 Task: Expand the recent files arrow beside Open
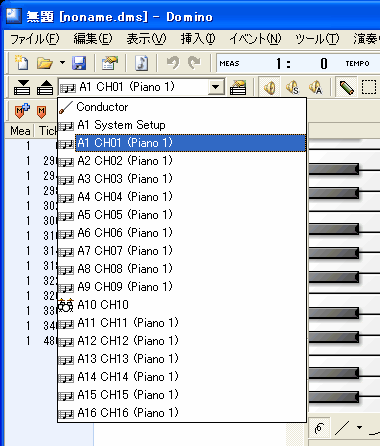pyautogui.click(x=62, y=62)
